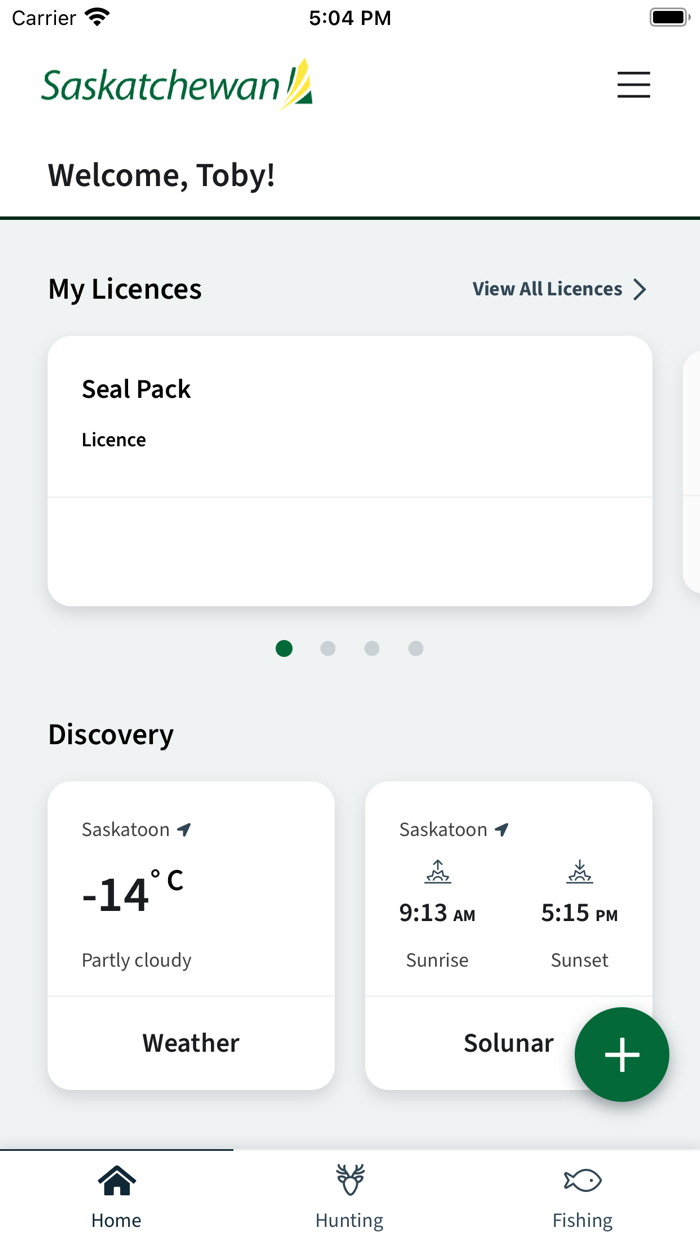
Task: Tap Saskatoon in the Solunar card
Action: 443,829
